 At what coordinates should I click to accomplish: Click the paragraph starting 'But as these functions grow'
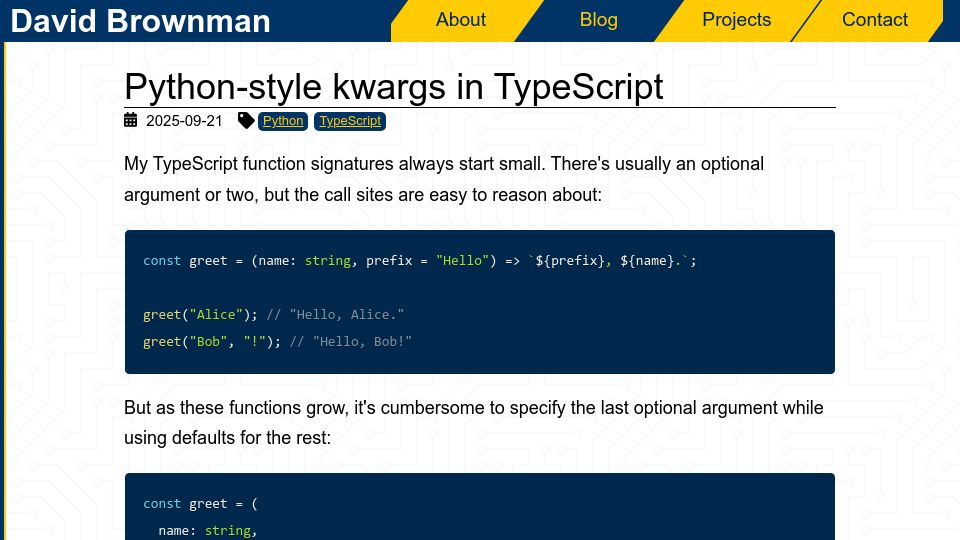tap(473, 423)
